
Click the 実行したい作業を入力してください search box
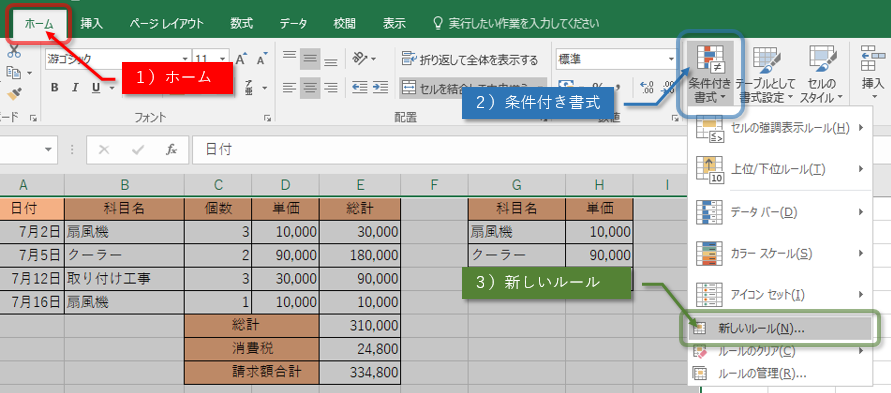[x=516, y=23]
